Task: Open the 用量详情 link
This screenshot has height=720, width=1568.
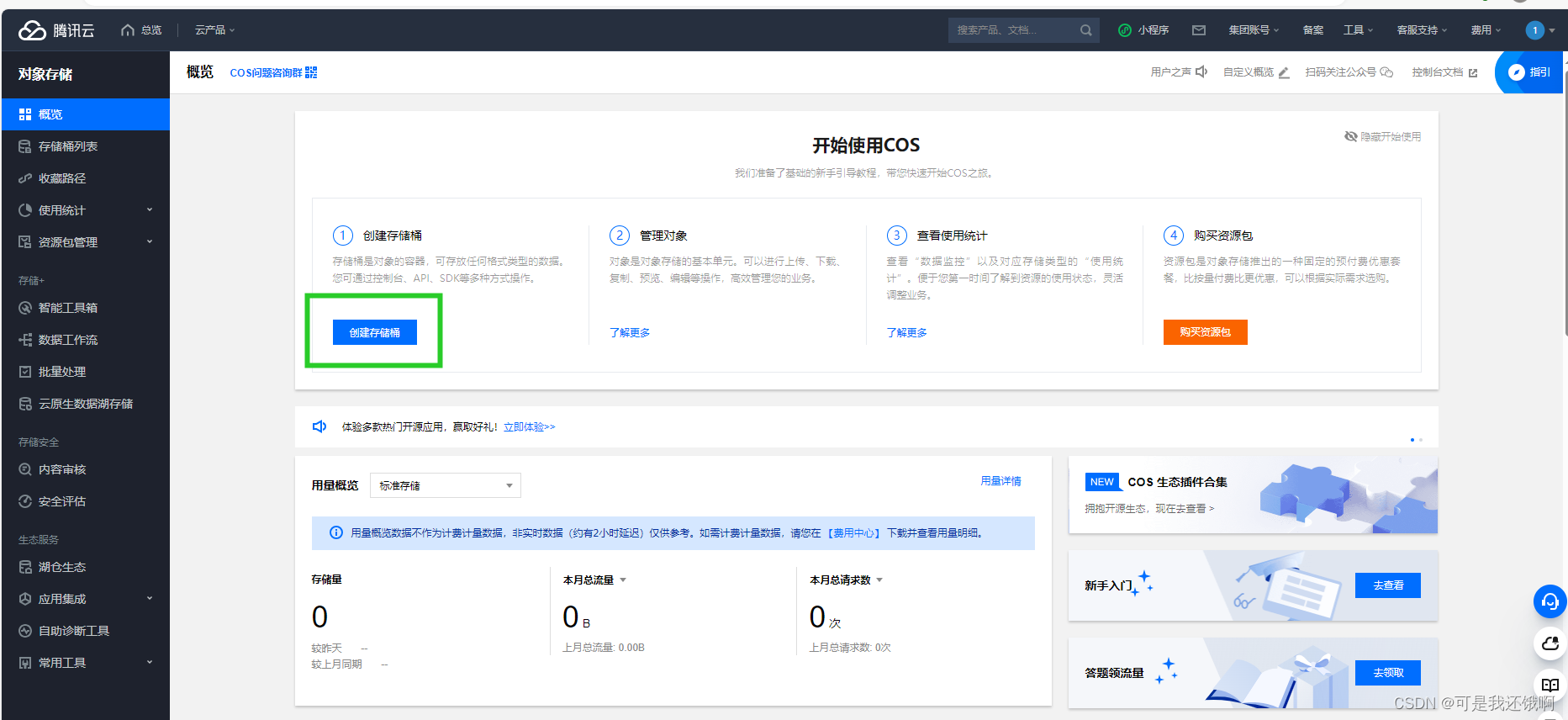Action: pyautogui.click(x=1000, y=481)
